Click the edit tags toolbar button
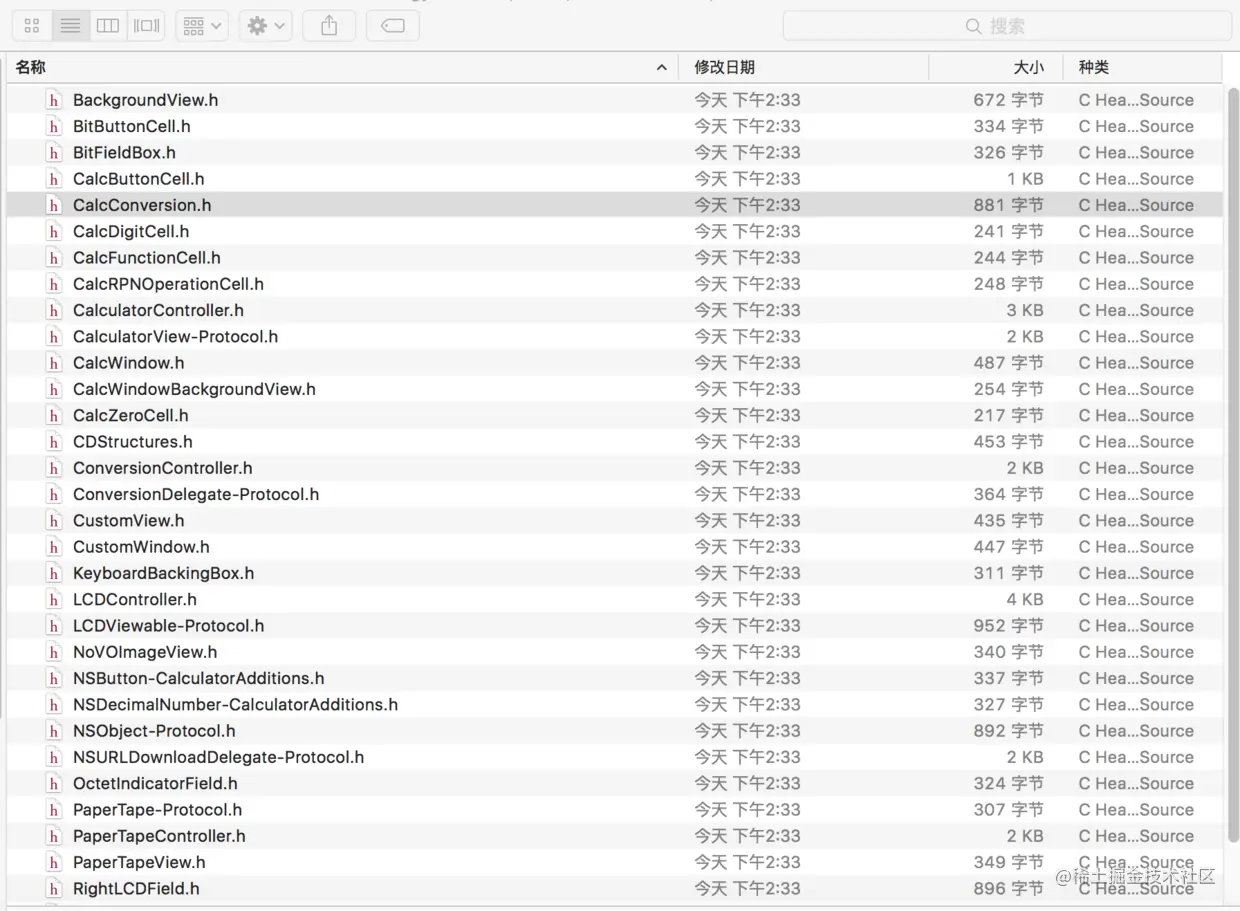This screenshot has width=1240, height=911. click(393, 26)
